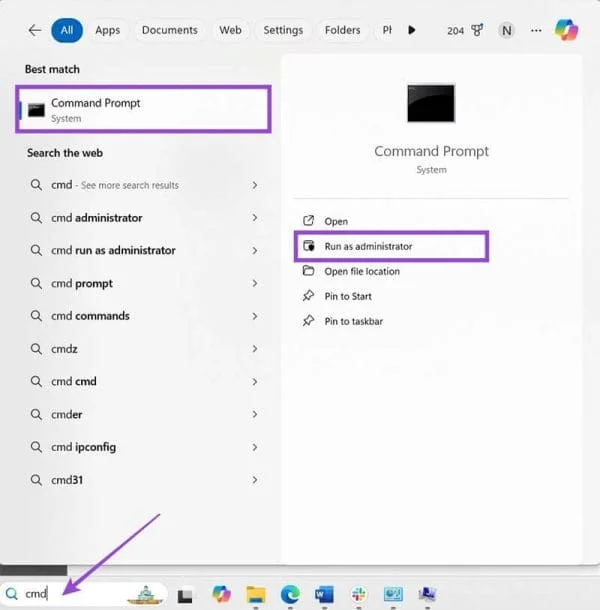600x610 pixels.
Task: Select web suggestion 'cmd cmd'
Action: [x=144, y=382]
